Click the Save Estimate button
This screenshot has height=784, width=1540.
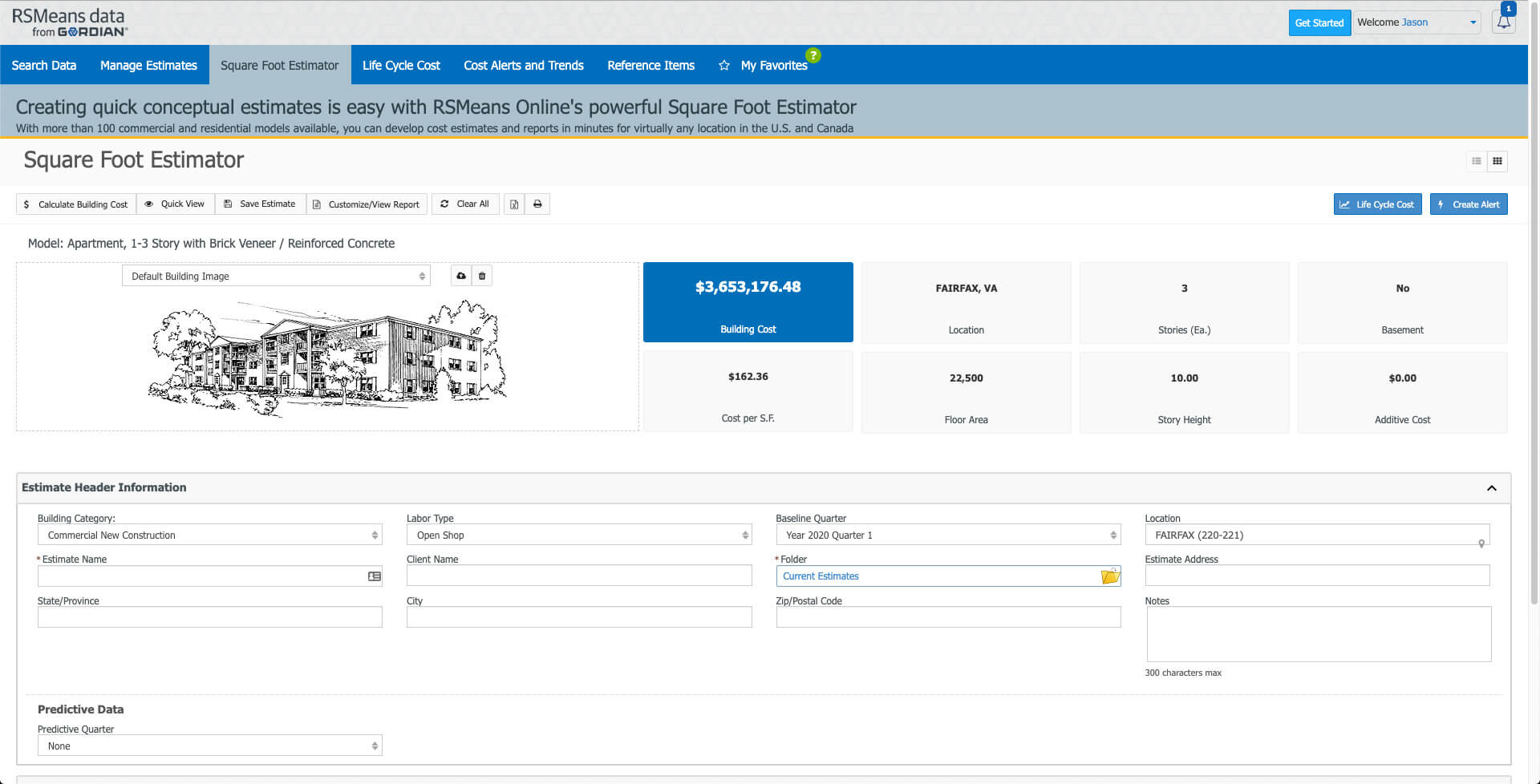[260, 204]
